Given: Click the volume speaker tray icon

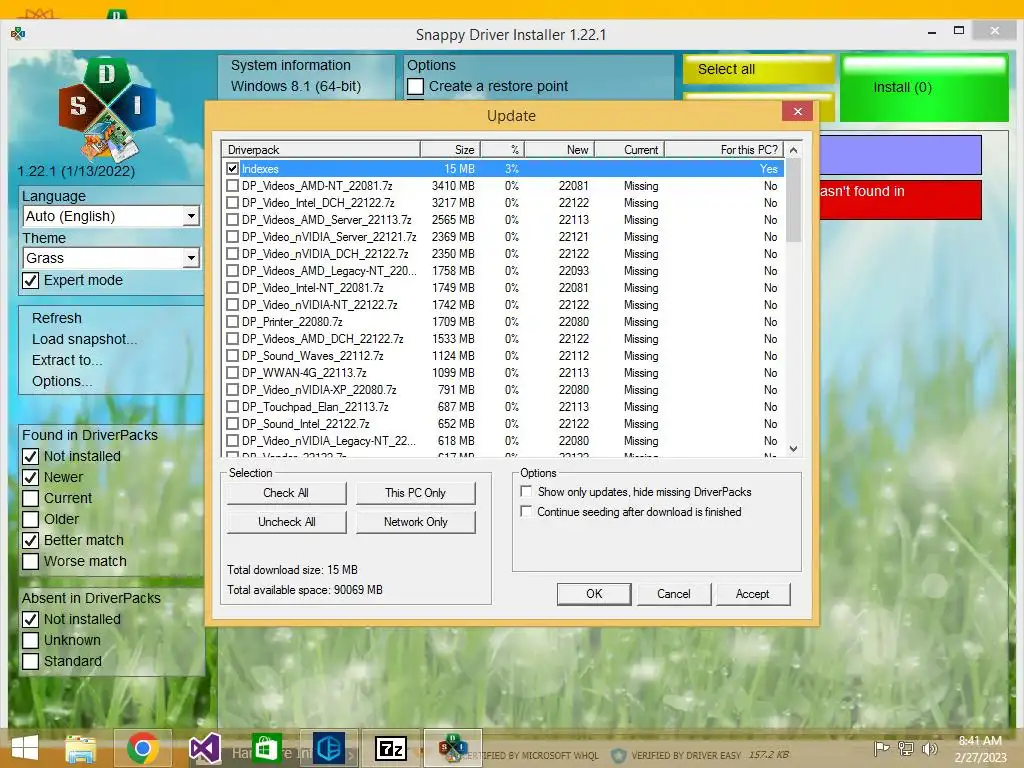Looking at the screenshot, I should point(929,748).
